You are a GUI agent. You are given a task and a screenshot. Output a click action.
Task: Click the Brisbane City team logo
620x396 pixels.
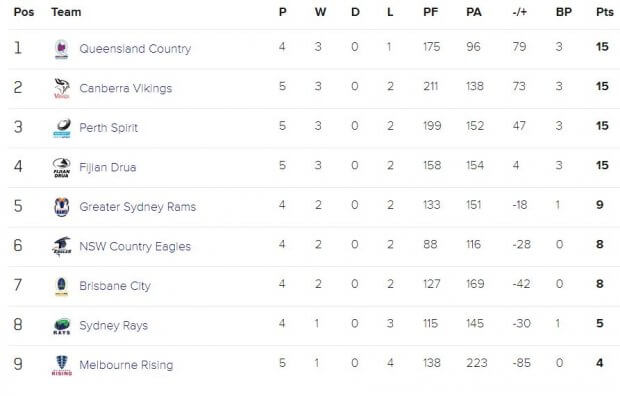tap(61, 286)
